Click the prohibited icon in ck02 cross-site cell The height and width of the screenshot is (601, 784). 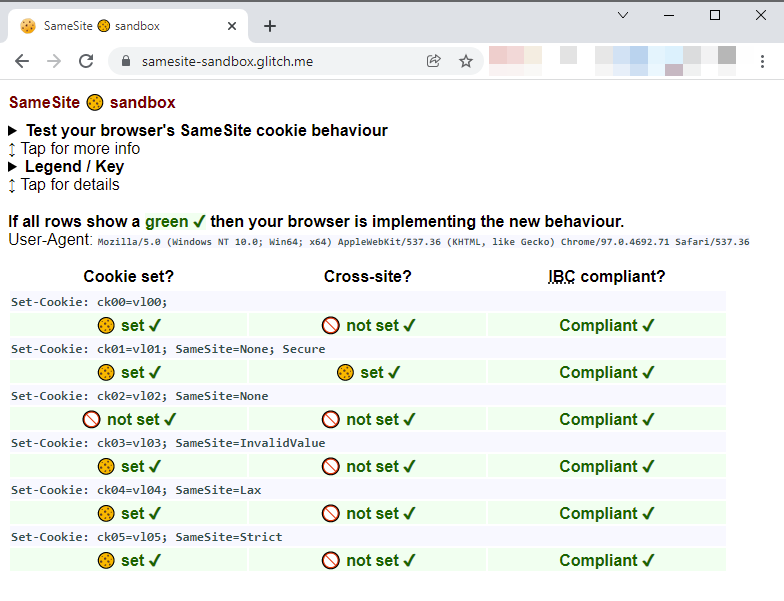pos(330,420)
